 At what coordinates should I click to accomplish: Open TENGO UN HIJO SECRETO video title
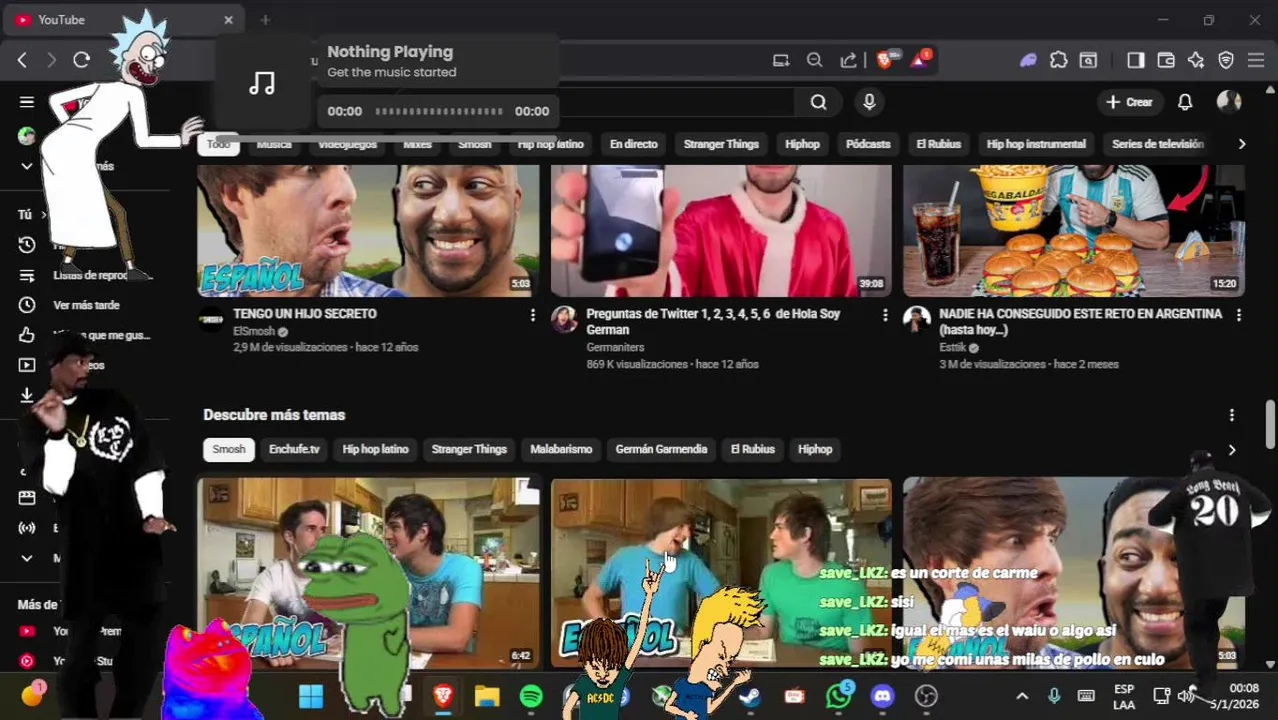(x=305, y=313)
